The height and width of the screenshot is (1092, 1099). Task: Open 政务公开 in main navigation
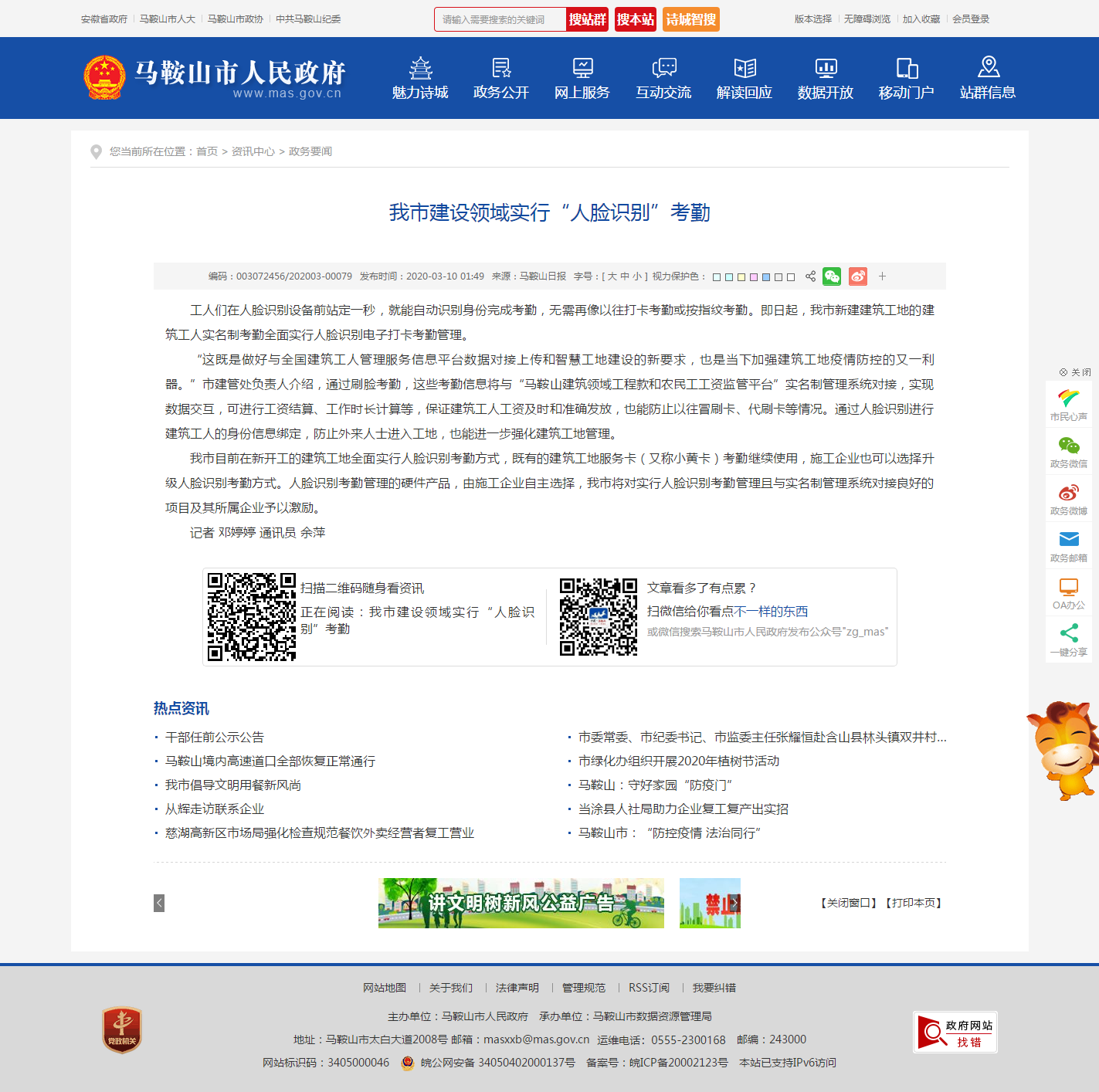[501, 78]
